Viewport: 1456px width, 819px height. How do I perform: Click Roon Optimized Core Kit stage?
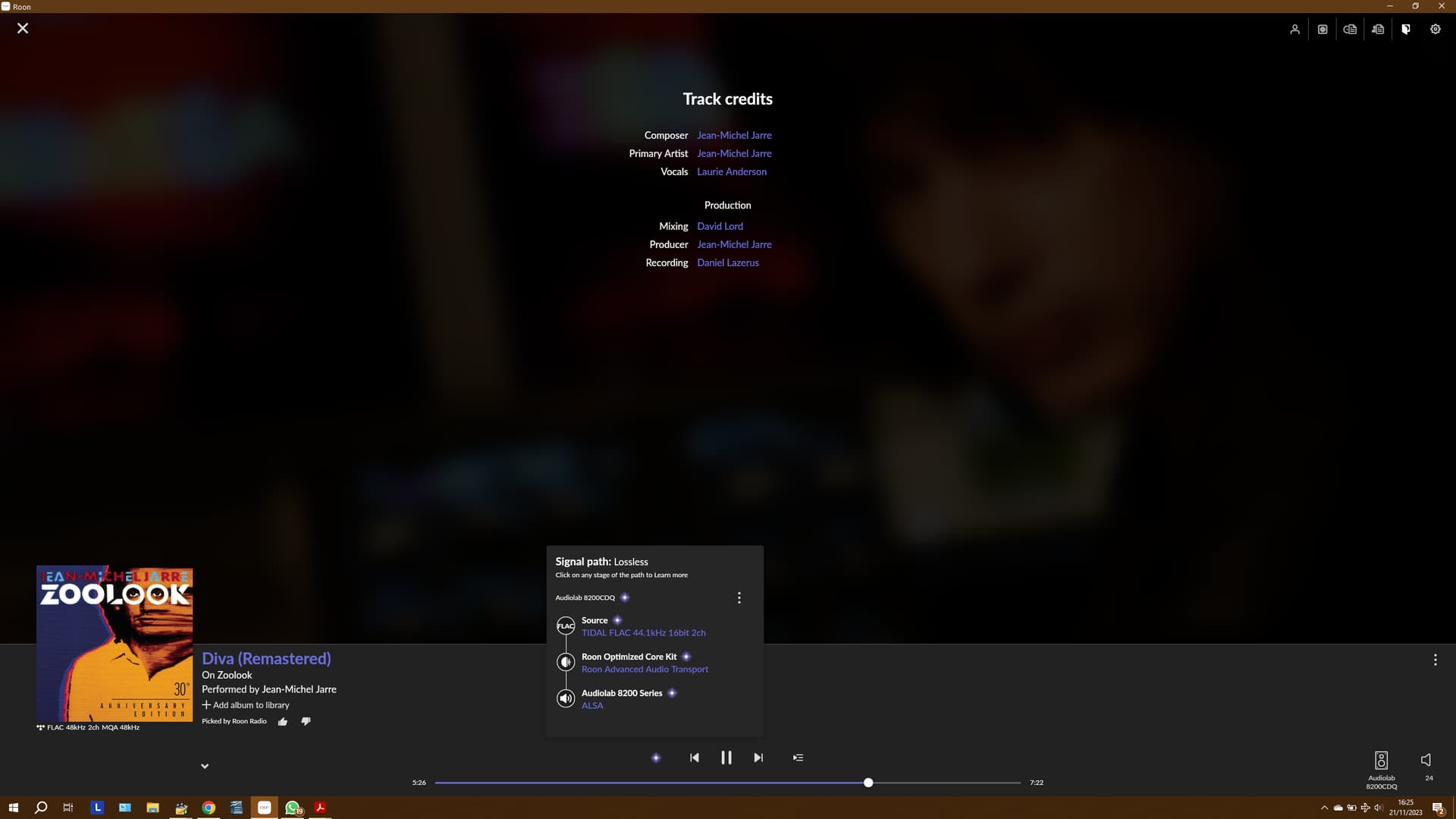[x=629, y=657]
